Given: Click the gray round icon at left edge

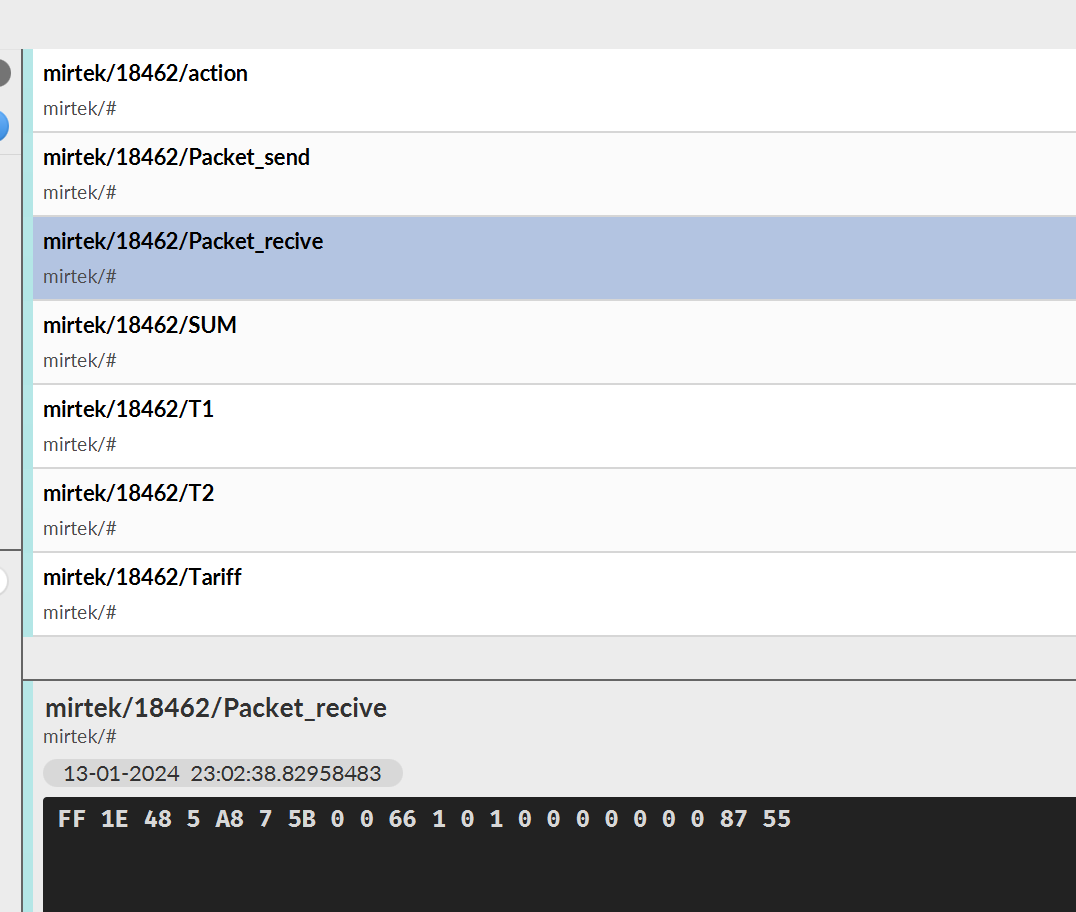Looking at the screenshot, I should 3,73.
